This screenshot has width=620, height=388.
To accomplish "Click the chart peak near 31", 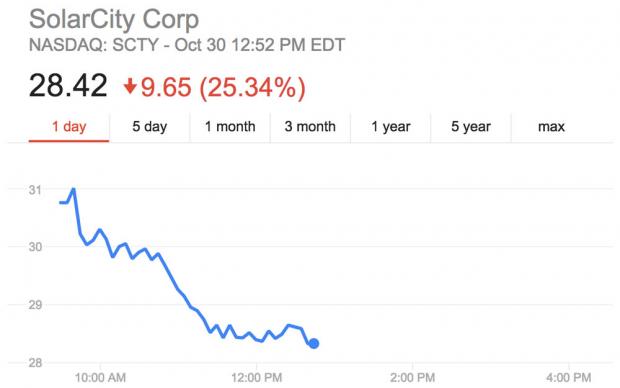I will coord(73,189).
